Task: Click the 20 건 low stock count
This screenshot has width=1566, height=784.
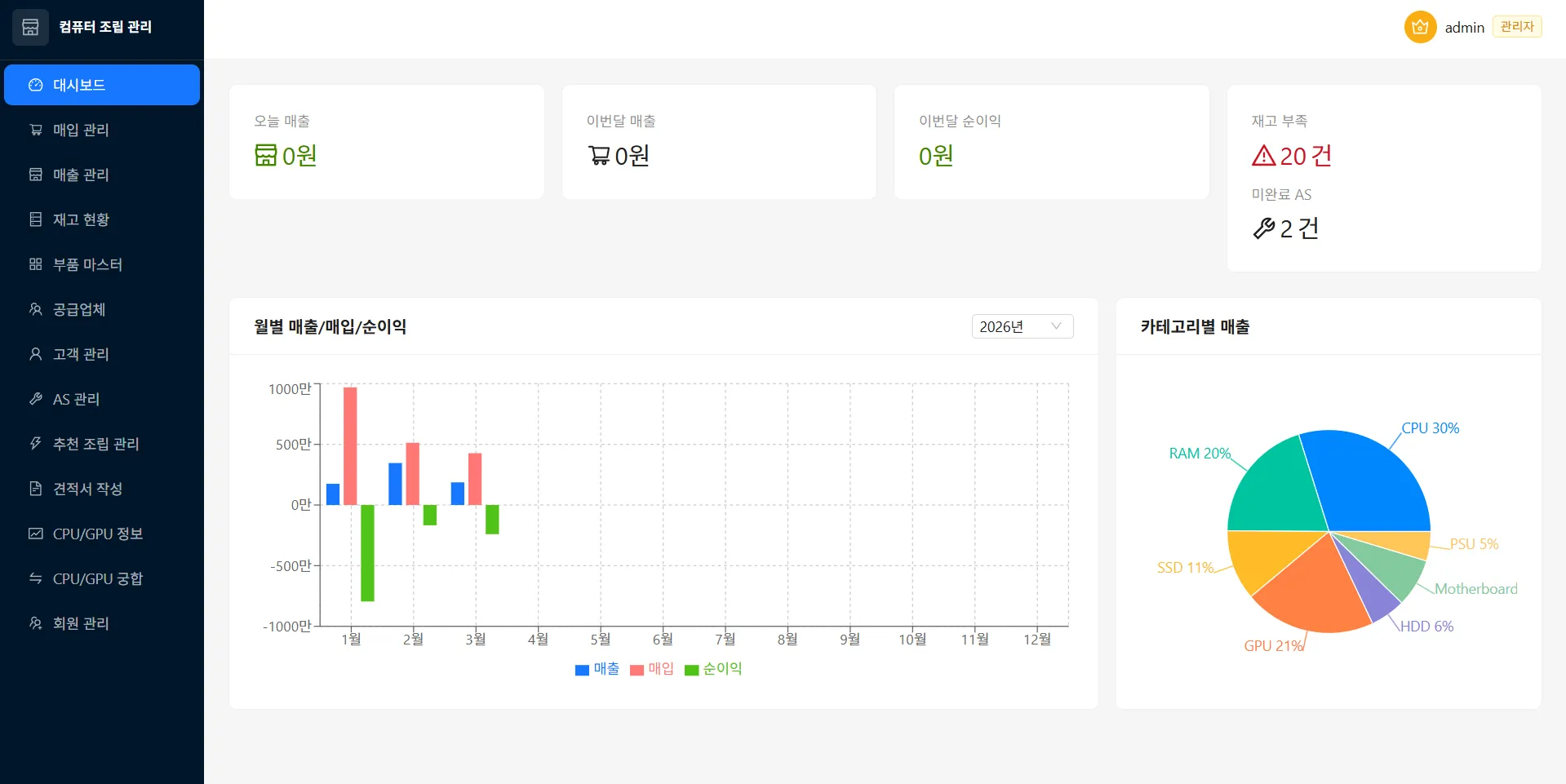Action: coord(1304,156)
